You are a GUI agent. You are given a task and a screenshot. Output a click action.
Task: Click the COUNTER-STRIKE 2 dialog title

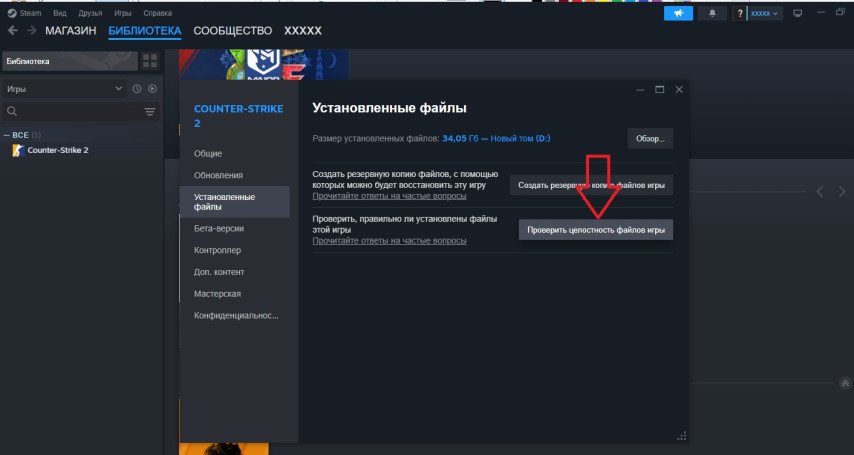point(239,116)
